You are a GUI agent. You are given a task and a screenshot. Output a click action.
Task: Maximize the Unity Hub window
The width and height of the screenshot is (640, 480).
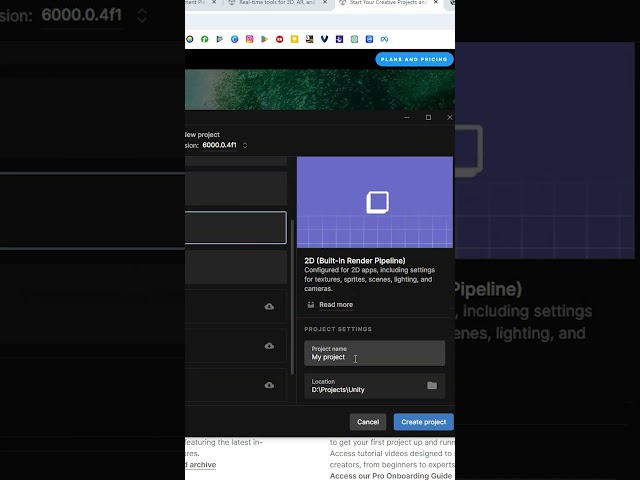(428, 118)
